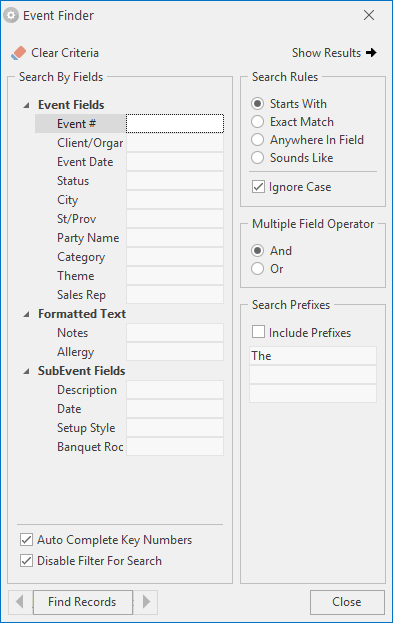Select Anywhere In Field search rule

coord(257,140)
